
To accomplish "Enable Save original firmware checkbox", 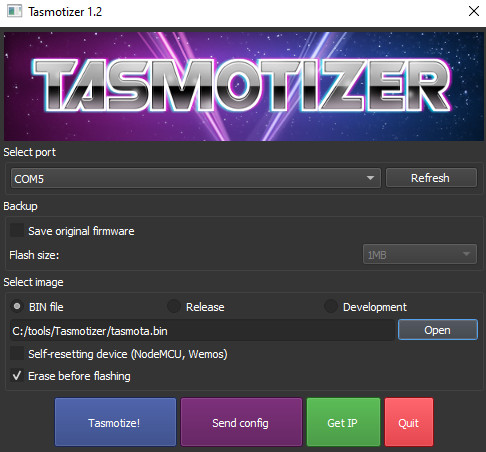I will tap(17, 230).
